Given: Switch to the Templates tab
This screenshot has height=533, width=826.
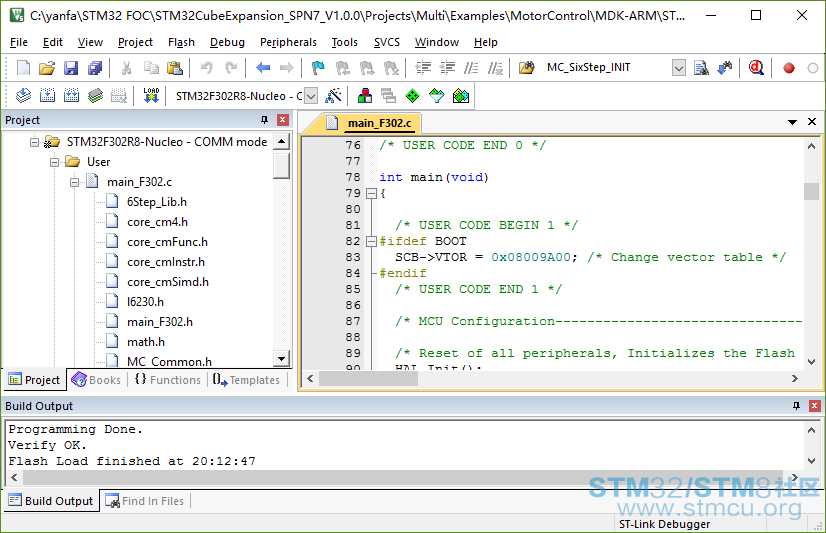Looking at the screenshot, I should (246, 380).
